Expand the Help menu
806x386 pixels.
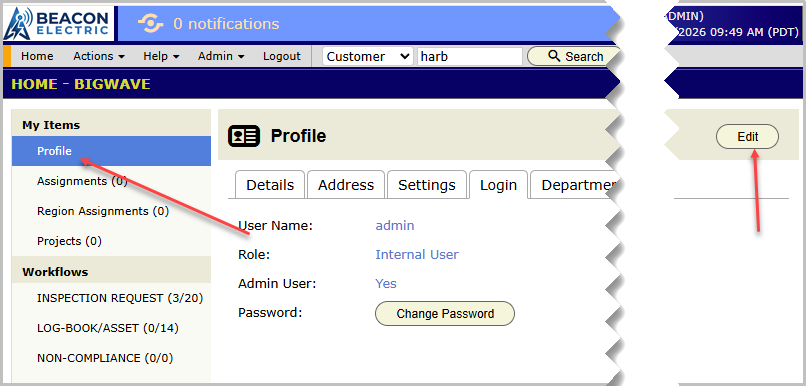click(161, 56)
